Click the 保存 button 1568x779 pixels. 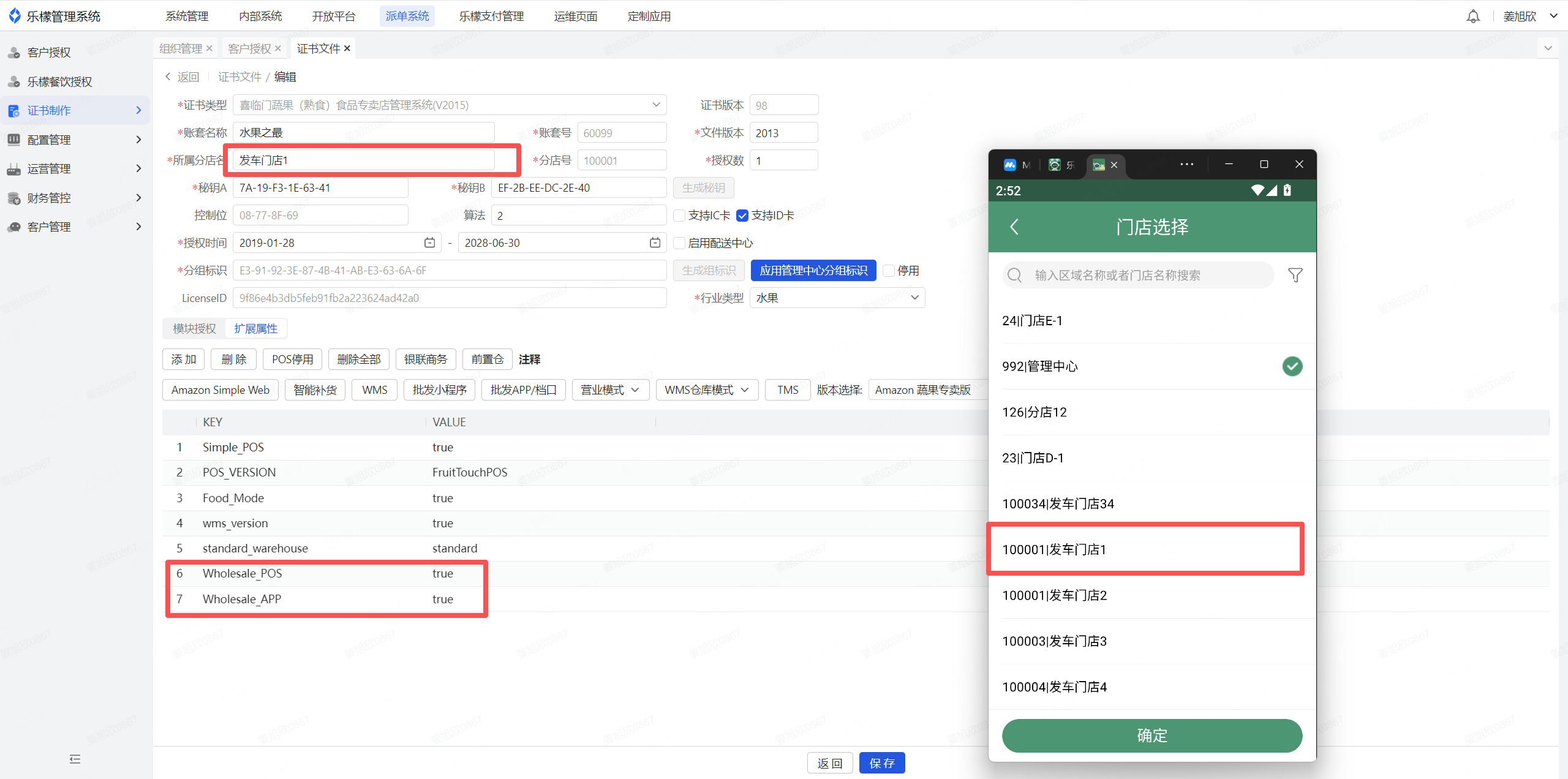click(x=882, y=763)
